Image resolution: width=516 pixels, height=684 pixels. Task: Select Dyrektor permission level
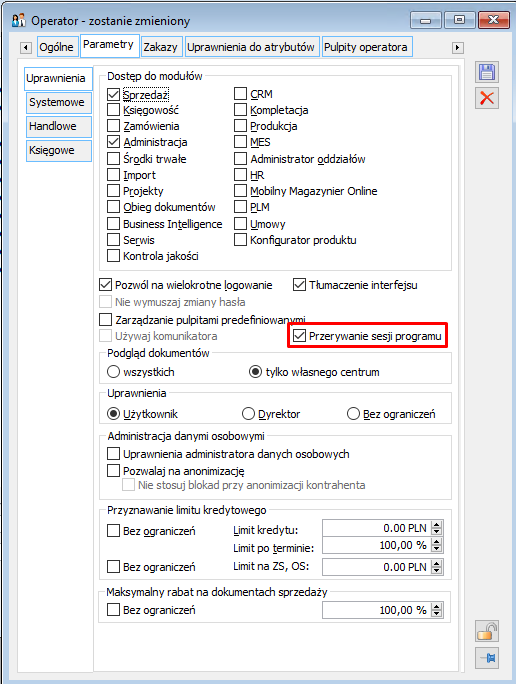[248, 414]
